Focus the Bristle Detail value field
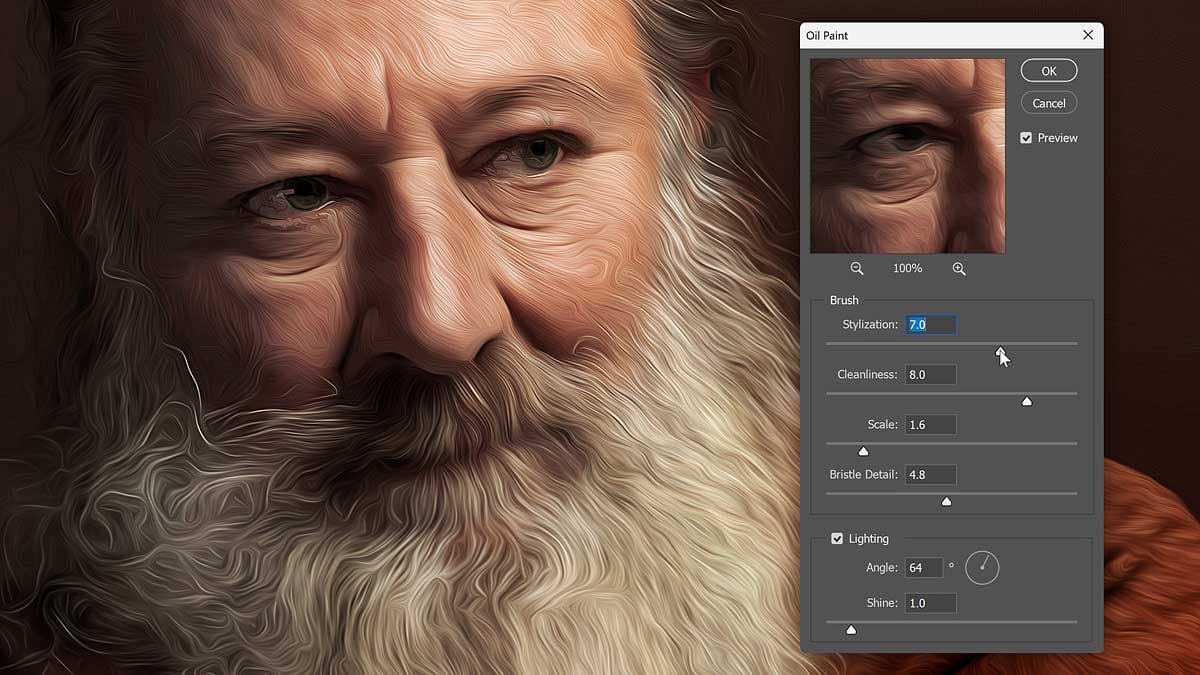This screenshot has height=675, width=1200. point(930,475)
